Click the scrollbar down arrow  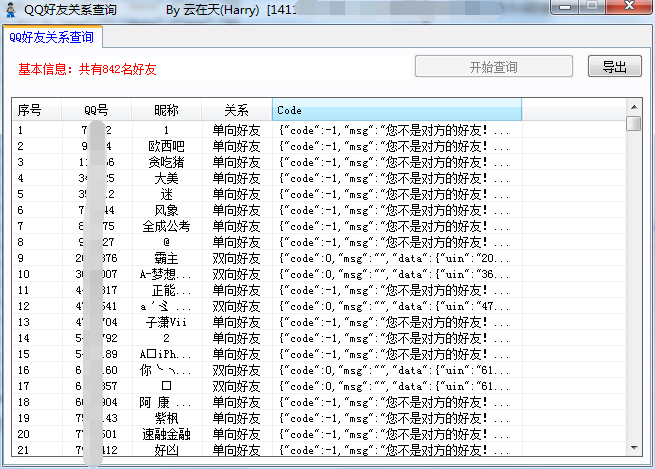(633, 449)
